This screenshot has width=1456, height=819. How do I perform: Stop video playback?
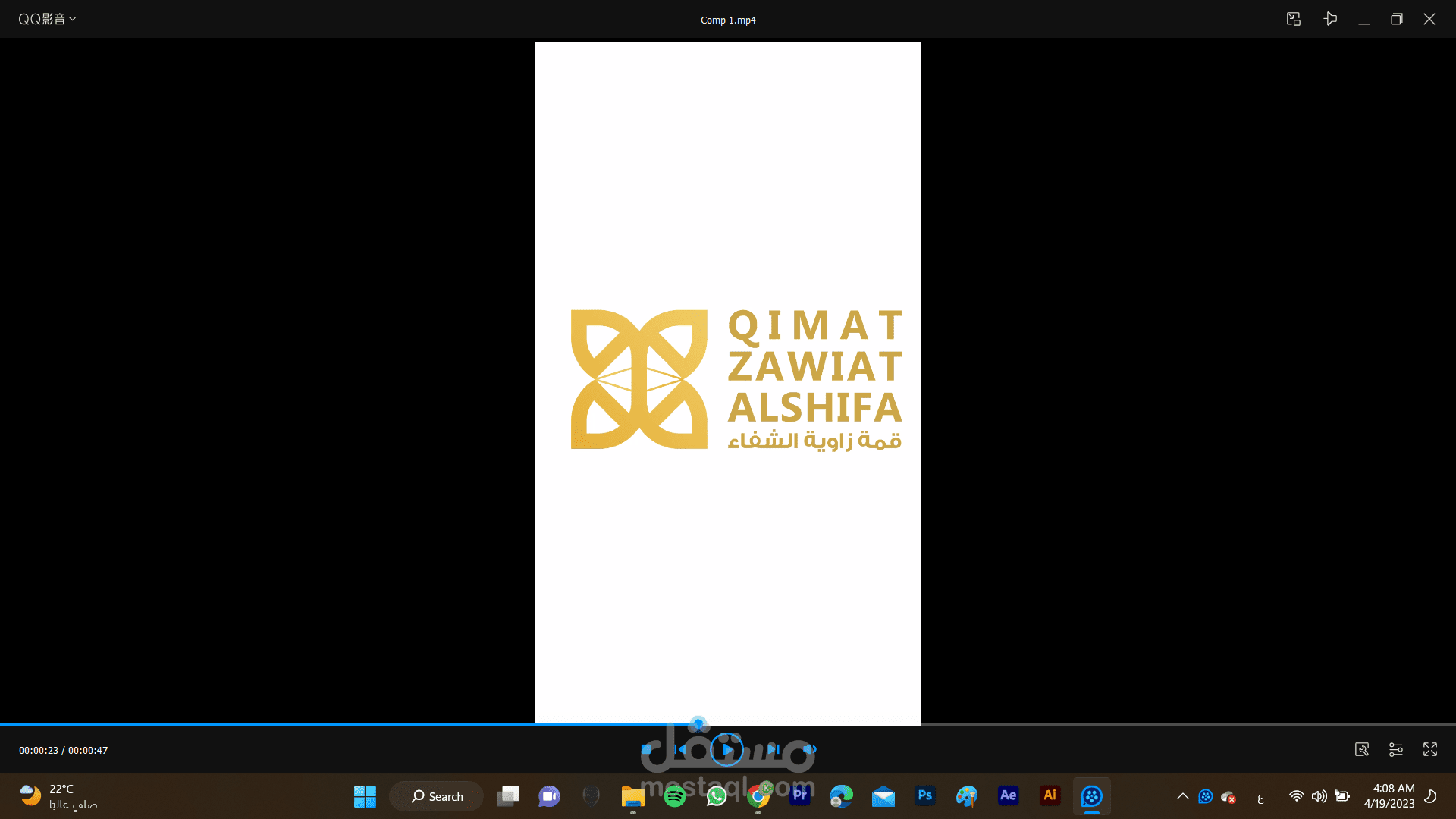coord(646,749)
